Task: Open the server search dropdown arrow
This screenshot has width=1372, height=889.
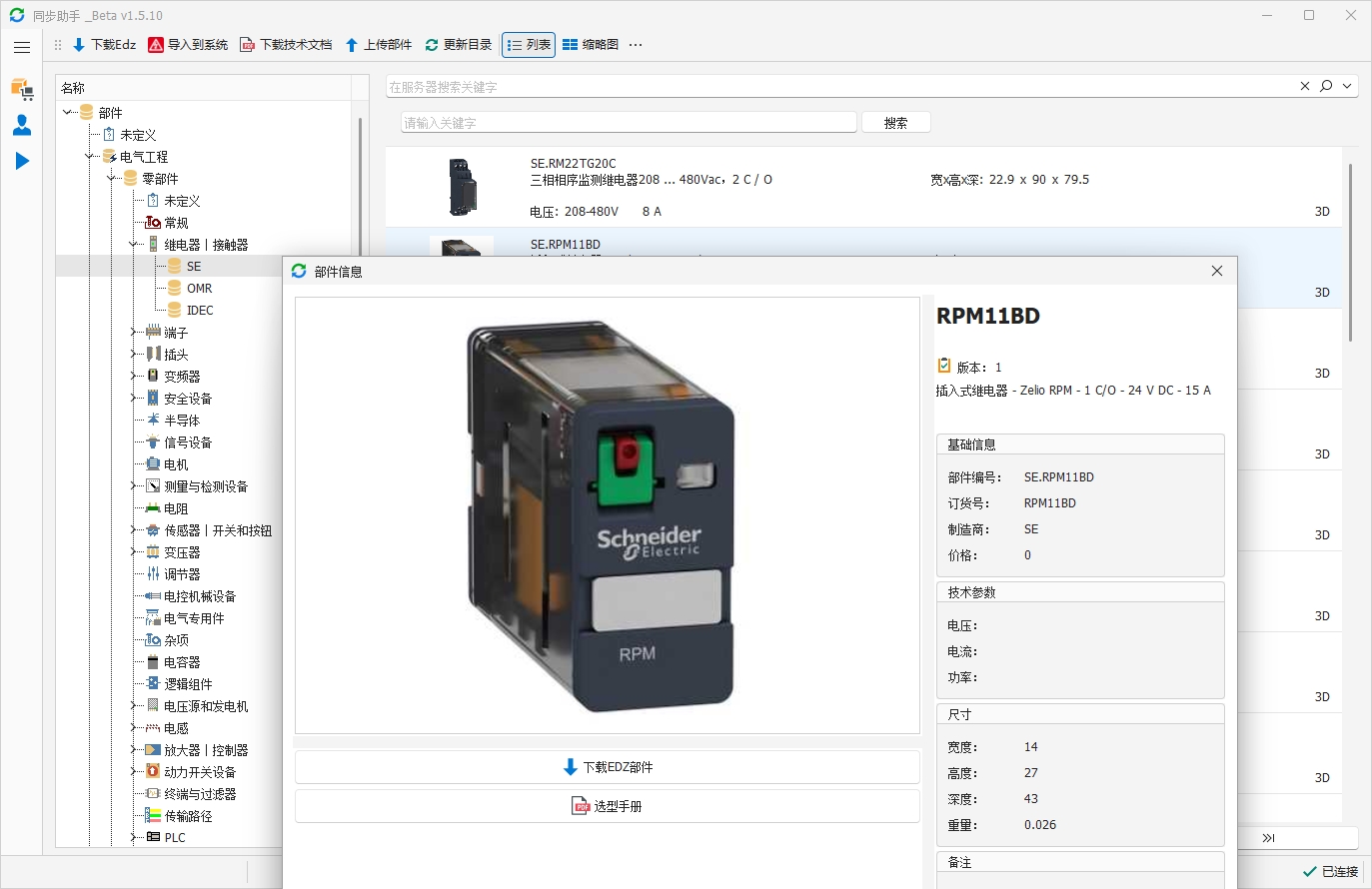Action: tap(1347, 87)
